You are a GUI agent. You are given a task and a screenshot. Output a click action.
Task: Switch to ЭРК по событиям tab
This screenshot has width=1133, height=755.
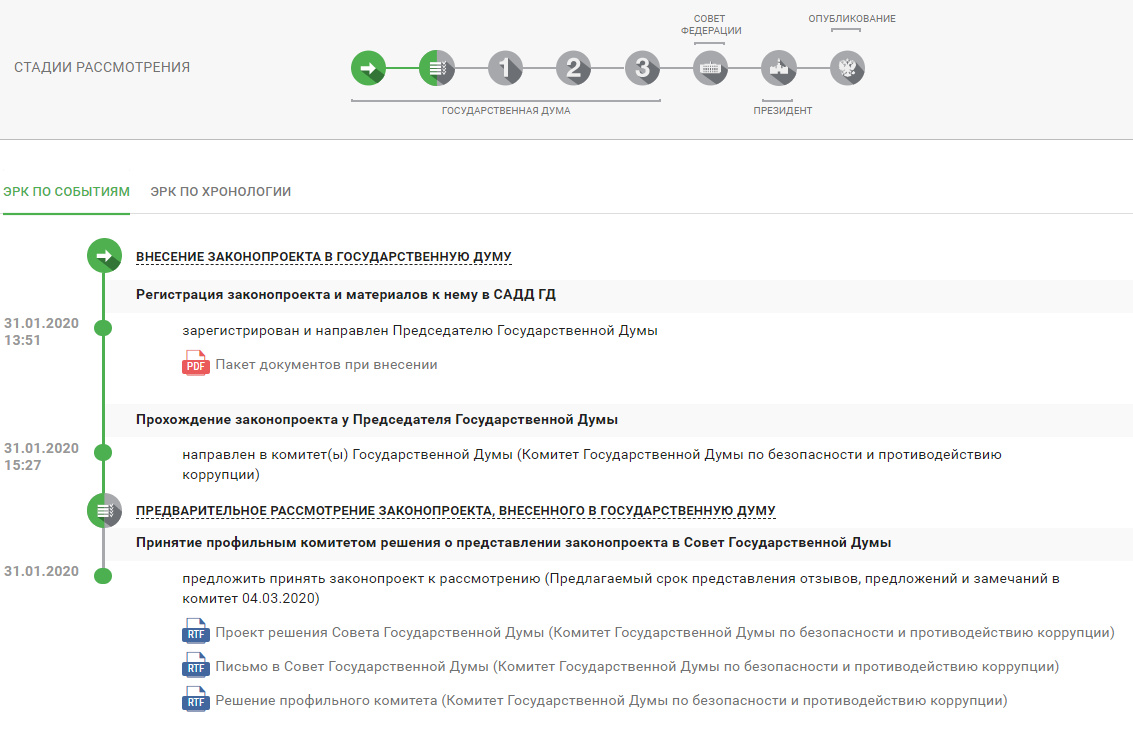66,191
